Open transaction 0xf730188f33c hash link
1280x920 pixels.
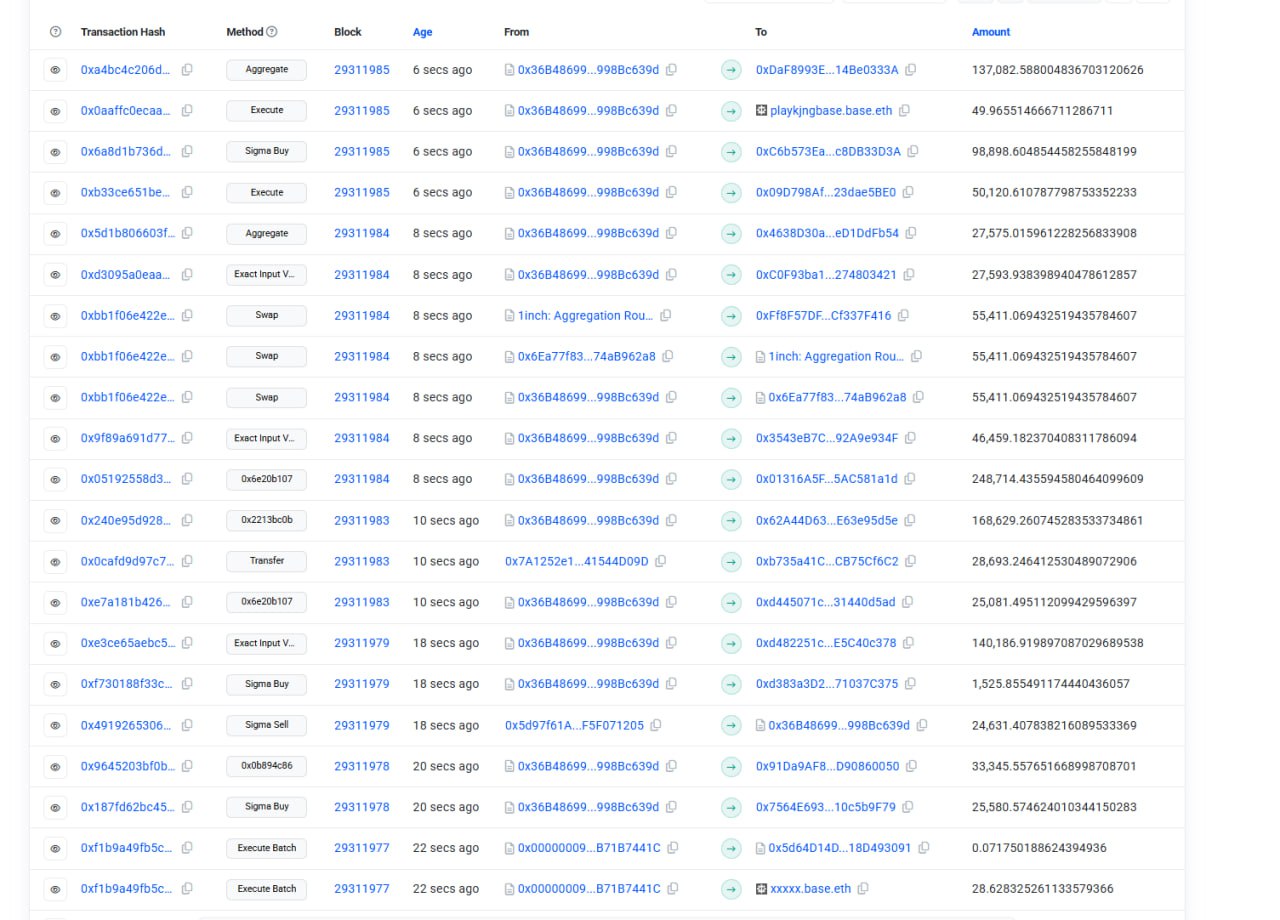[x=127, y=685]
